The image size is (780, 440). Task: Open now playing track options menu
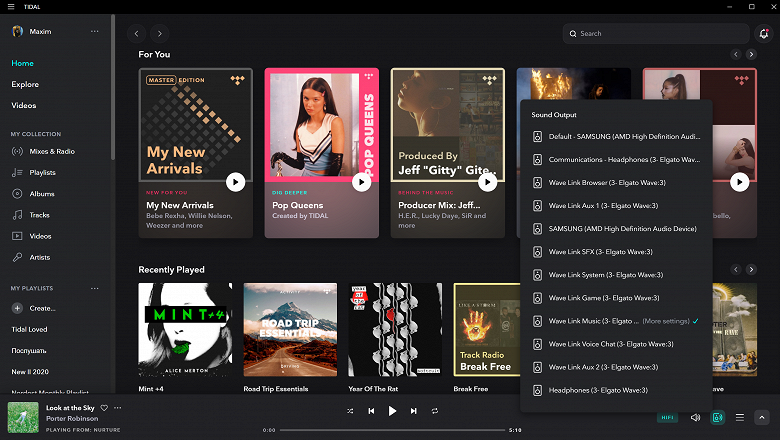pyautogui.click(x=117, y=408)
